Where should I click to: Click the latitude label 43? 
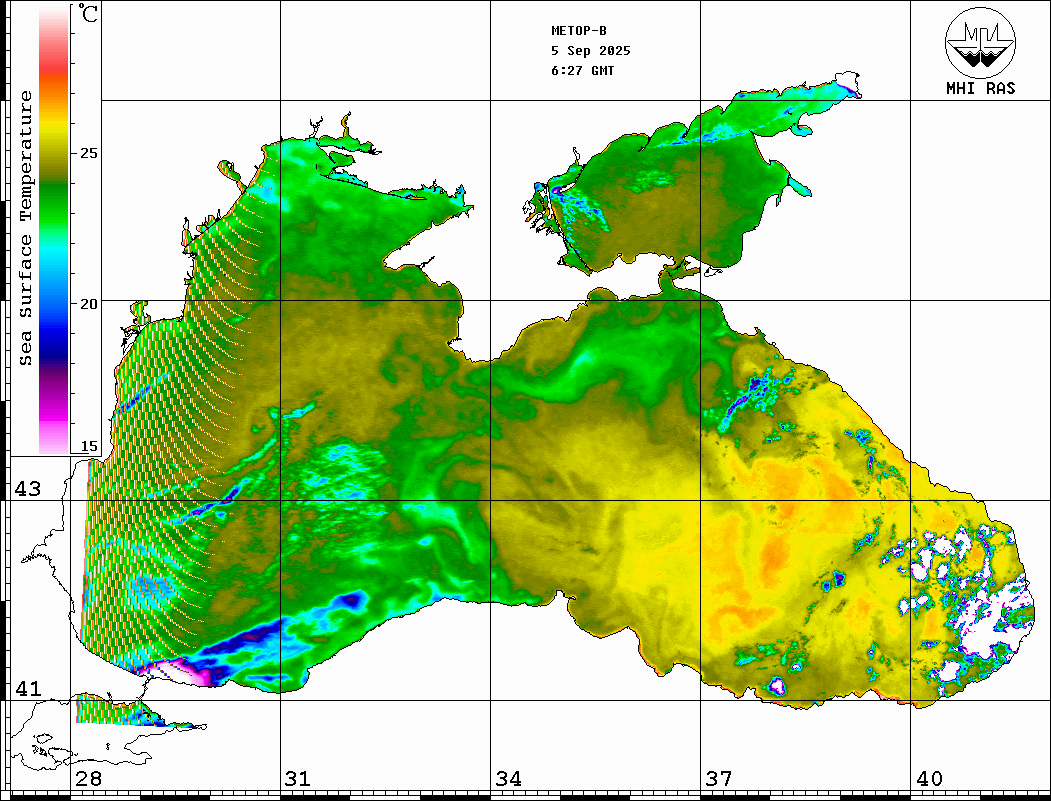(27, 489)
